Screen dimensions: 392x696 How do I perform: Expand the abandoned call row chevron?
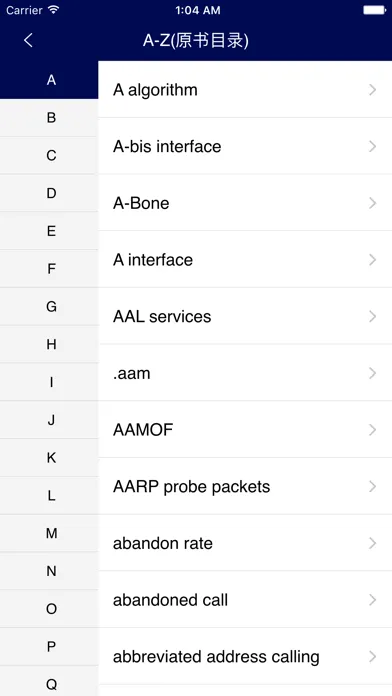coord(372,600)
